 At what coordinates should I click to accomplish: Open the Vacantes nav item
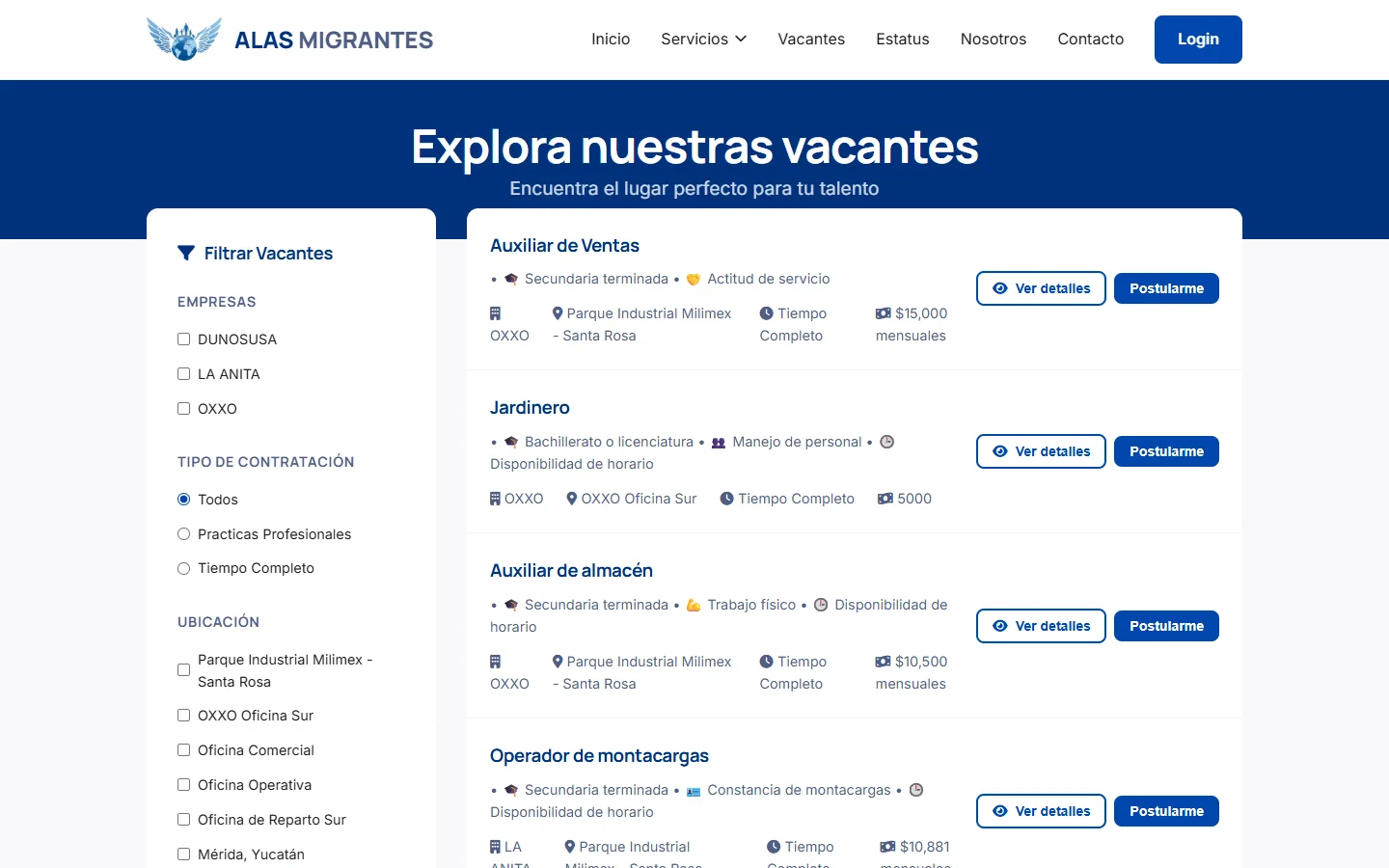811,40
